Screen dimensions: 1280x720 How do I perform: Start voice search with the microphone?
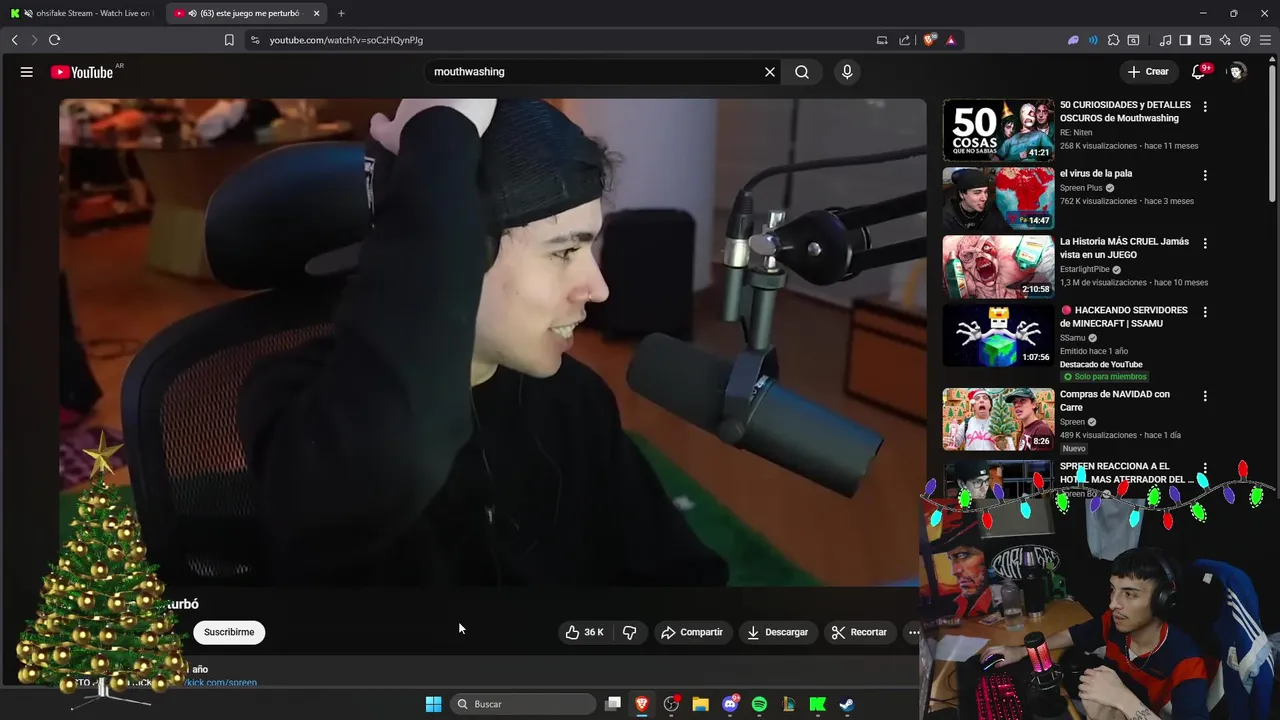(x=847, y=72)
